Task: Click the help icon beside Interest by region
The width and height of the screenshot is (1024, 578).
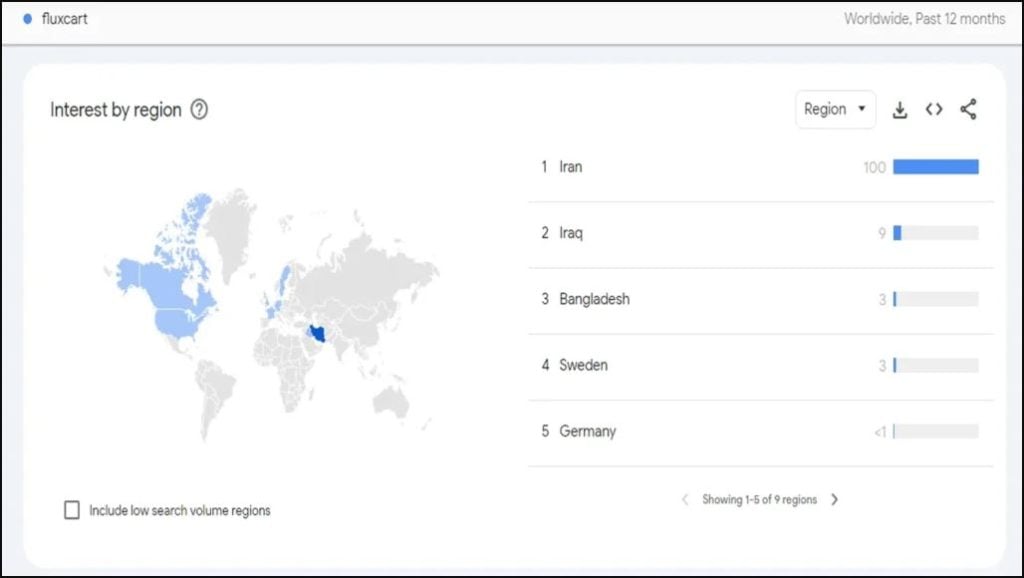Action: (199, 110)
